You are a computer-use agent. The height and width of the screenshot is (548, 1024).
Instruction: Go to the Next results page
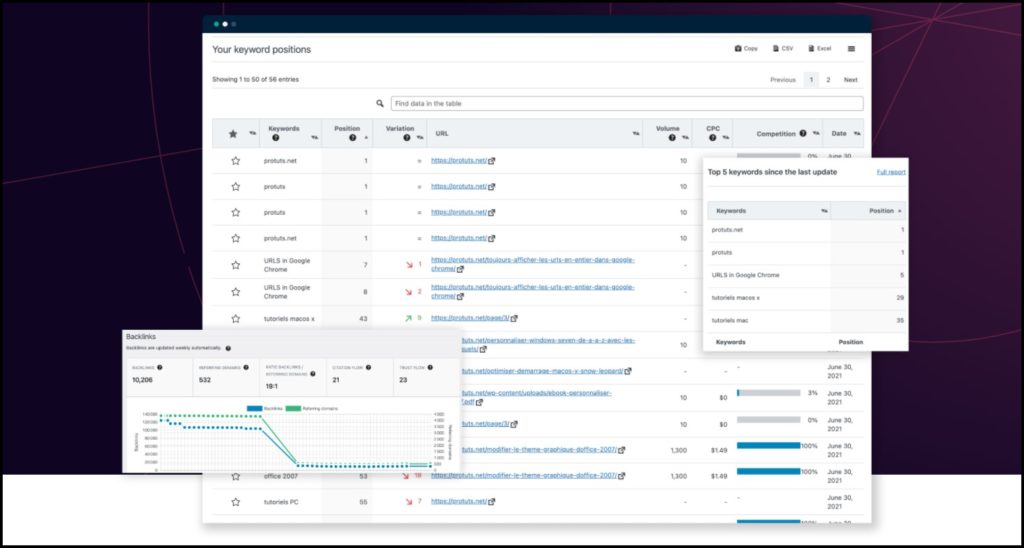click(850, 80)
